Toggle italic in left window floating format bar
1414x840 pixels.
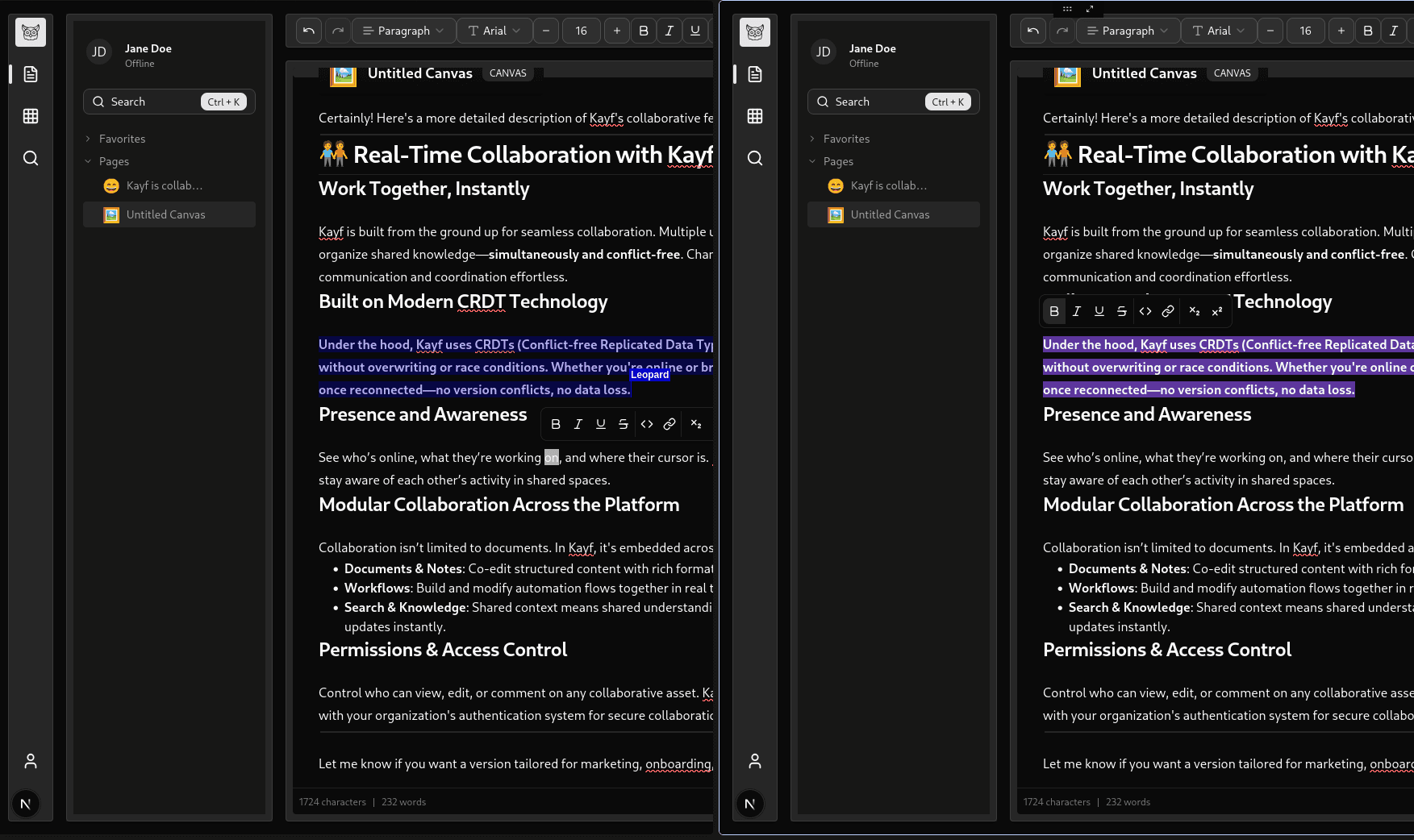[x=578, y=424]
